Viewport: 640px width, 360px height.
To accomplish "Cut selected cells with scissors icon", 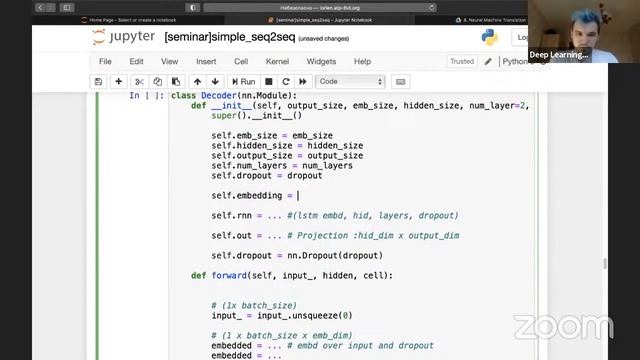I will (139, 82).
